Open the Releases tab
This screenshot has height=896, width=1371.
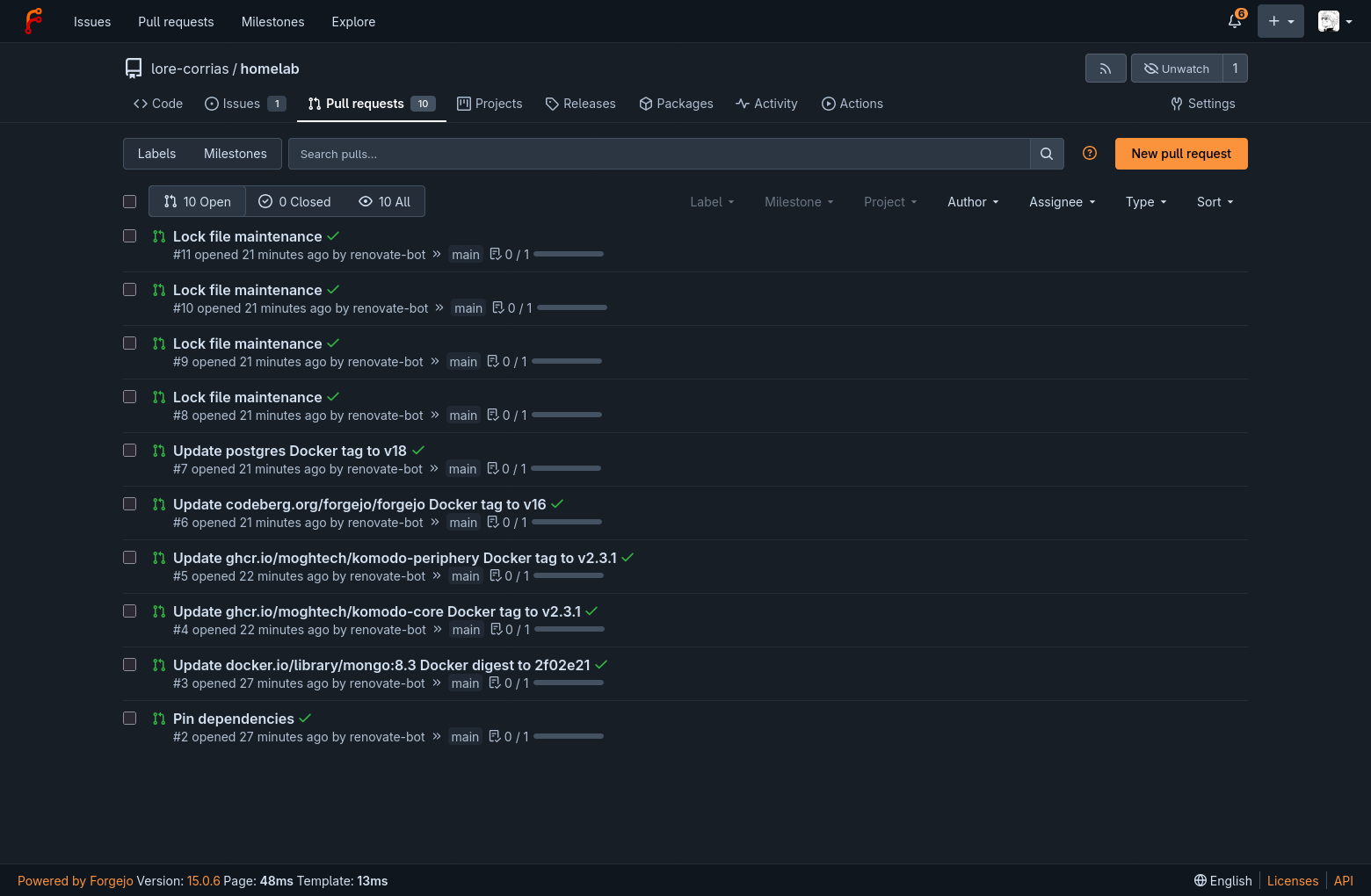580,104
